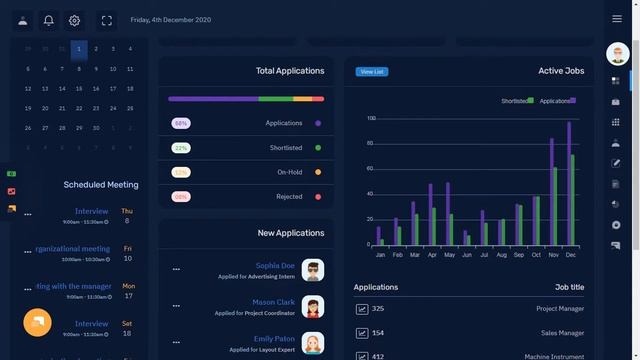Click the green floating side icon

11,174
